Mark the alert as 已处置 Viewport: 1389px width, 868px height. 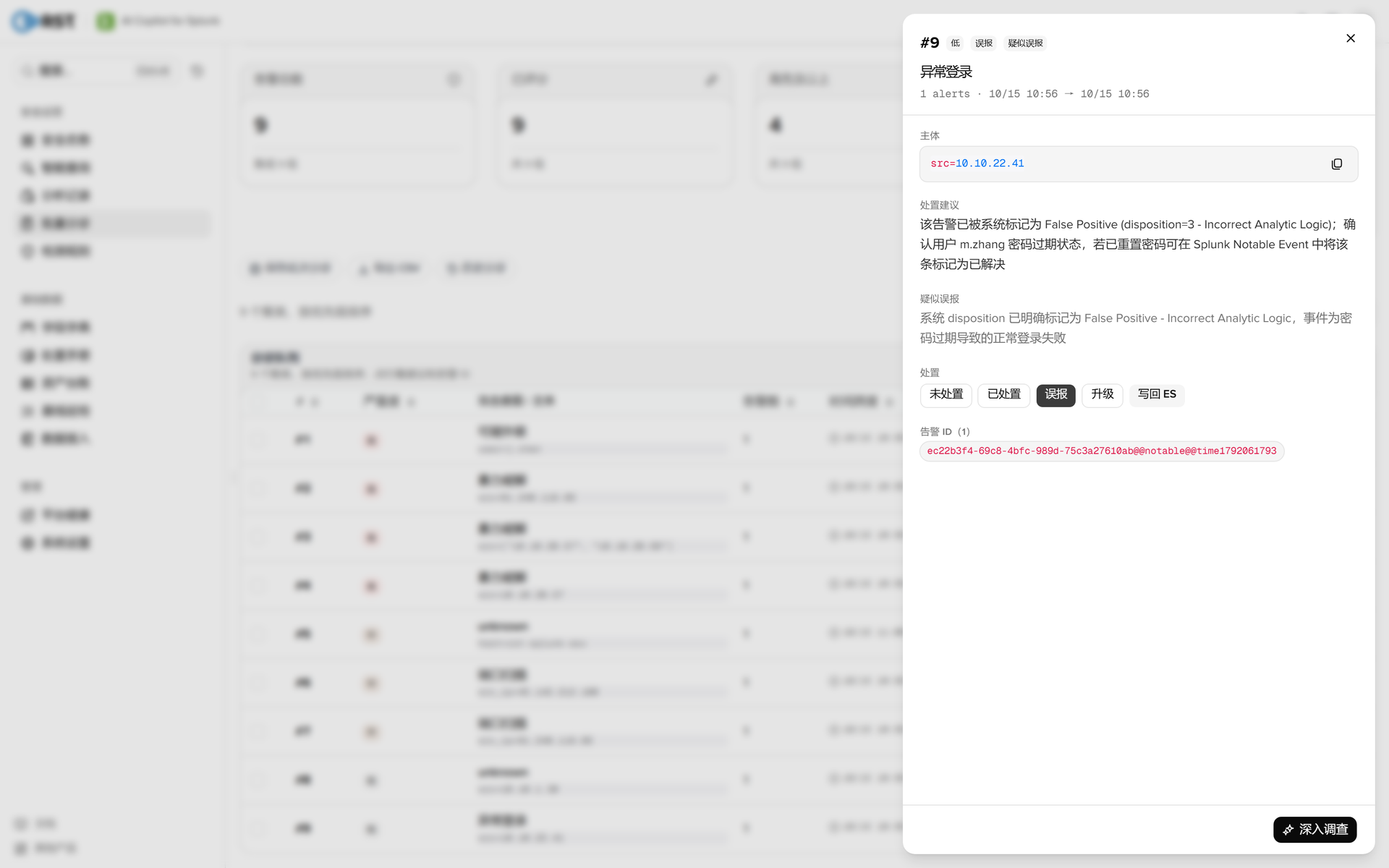tap(1003, 395)
